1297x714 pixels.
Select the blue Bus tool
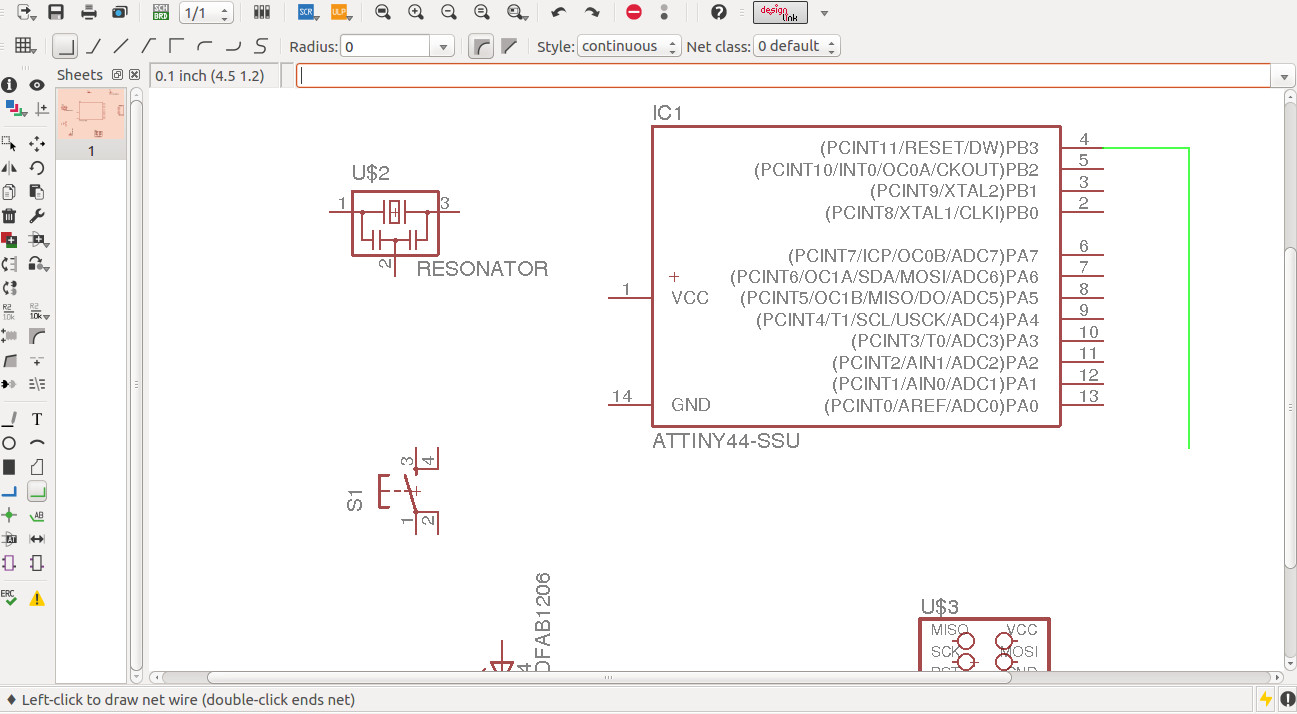click(x=10, y=491)
